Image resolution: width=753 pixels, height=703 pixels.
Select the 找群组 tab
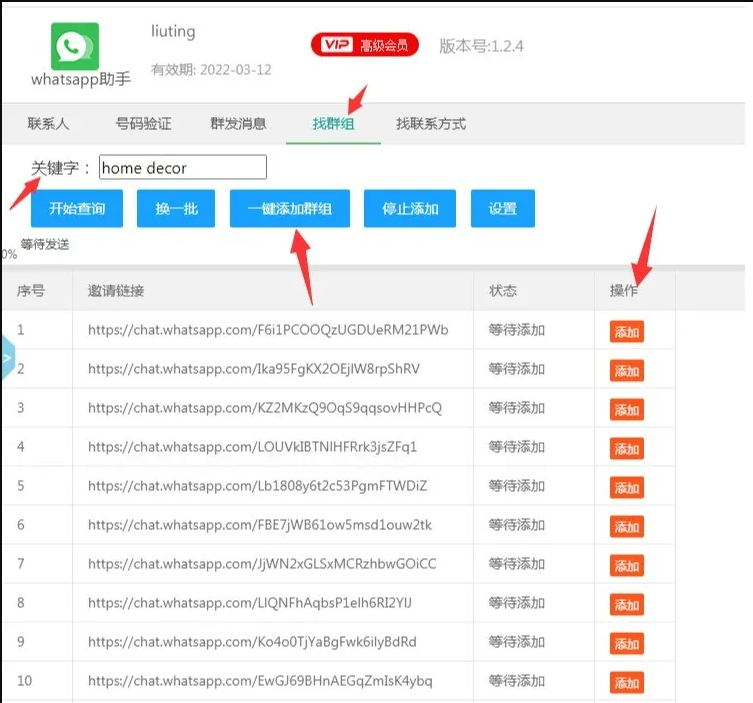[x=333, y=124]
